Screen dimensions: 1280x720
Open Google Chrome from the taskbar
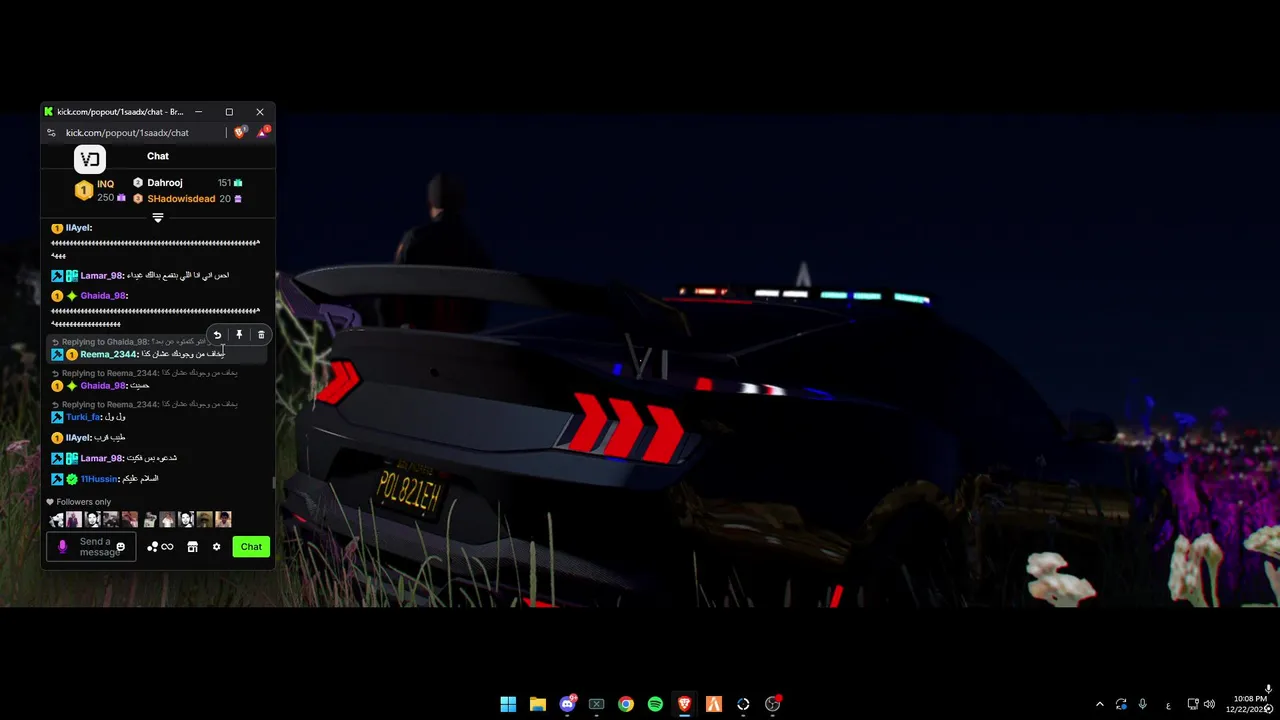pyautogui.click(x=626, y=704)
